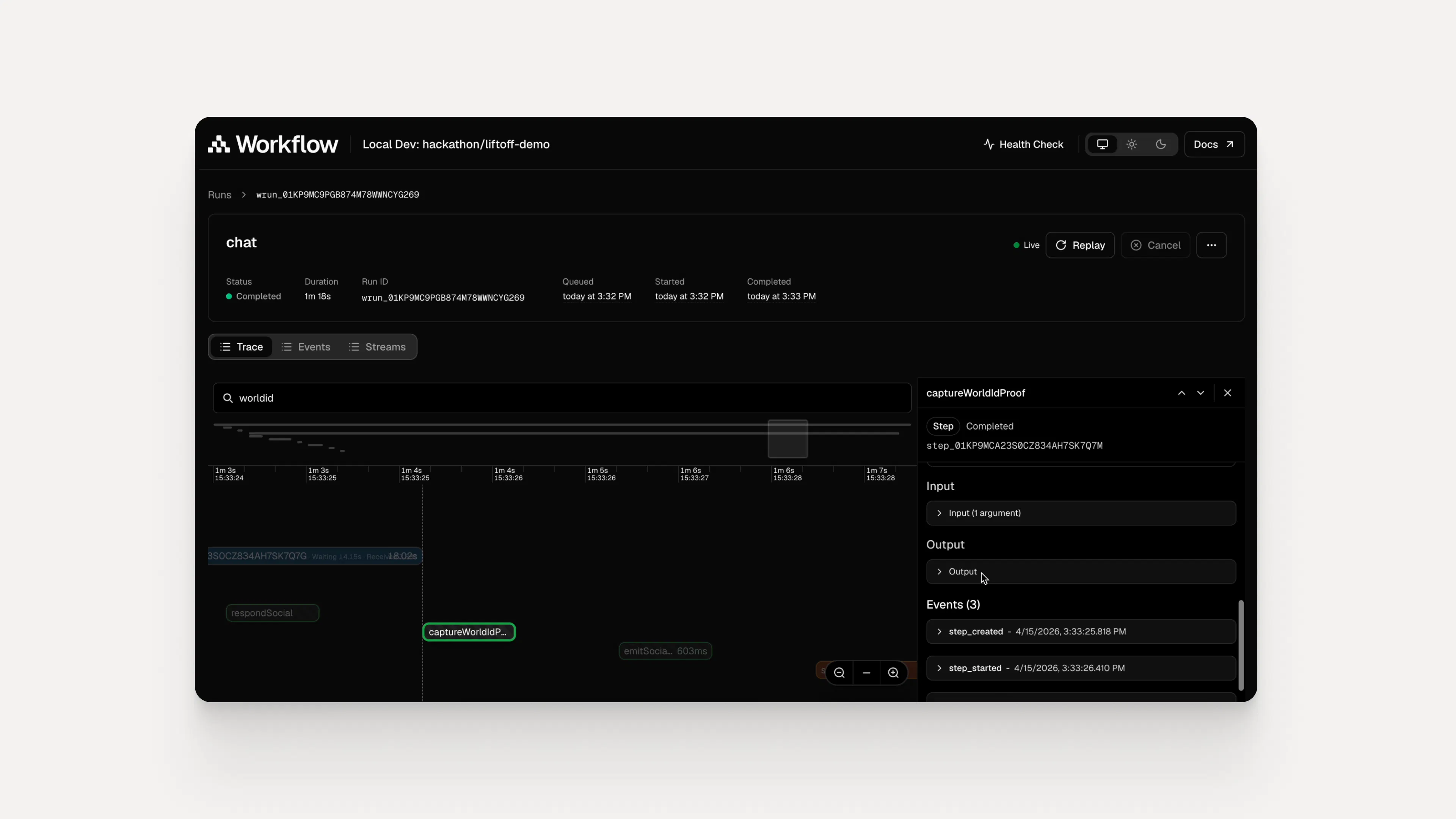The image size is (1456, 819).
Task: Open the Docs link
Action: click(x=1213, y=144)
